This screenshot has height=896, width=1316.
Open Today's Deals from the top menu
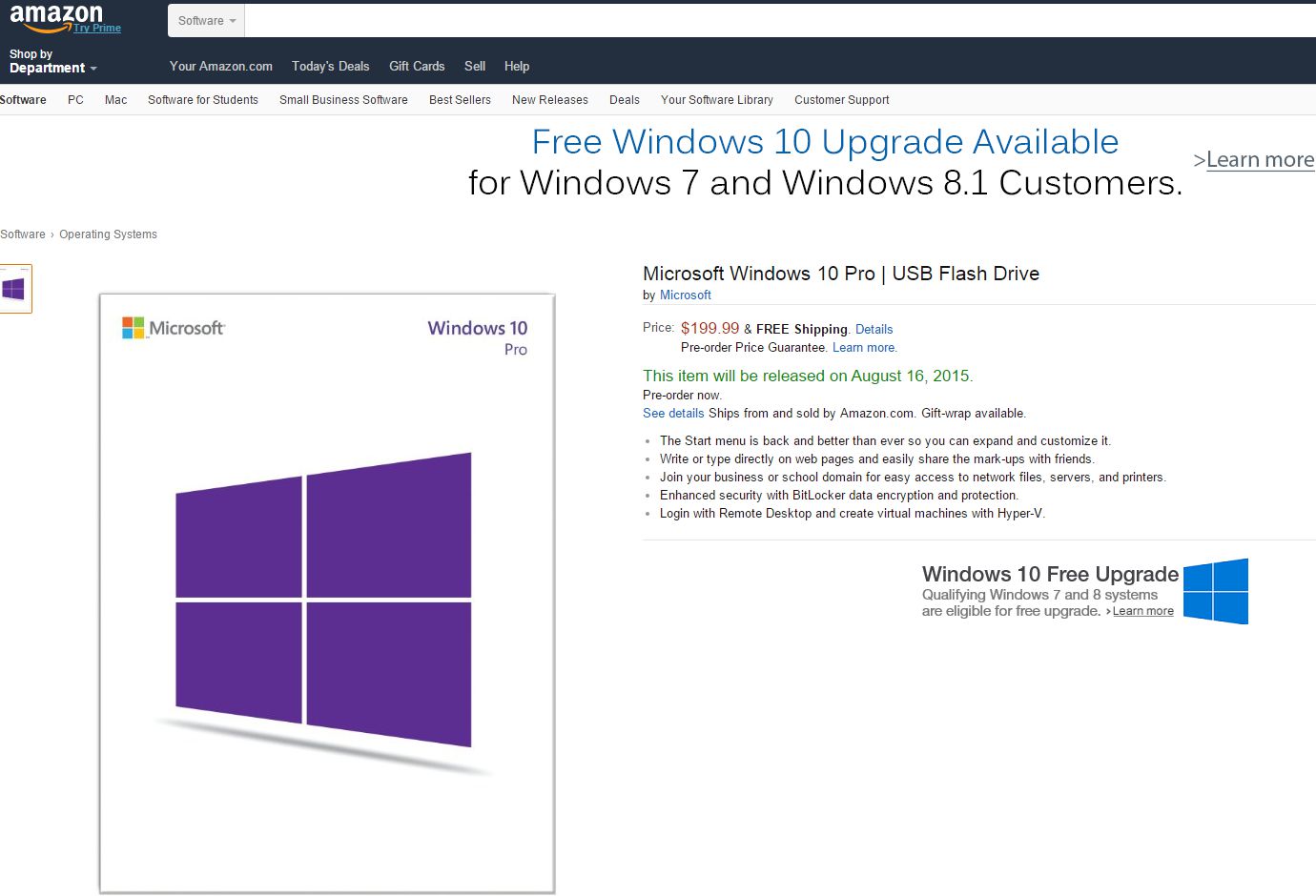[x=330, y=66]
